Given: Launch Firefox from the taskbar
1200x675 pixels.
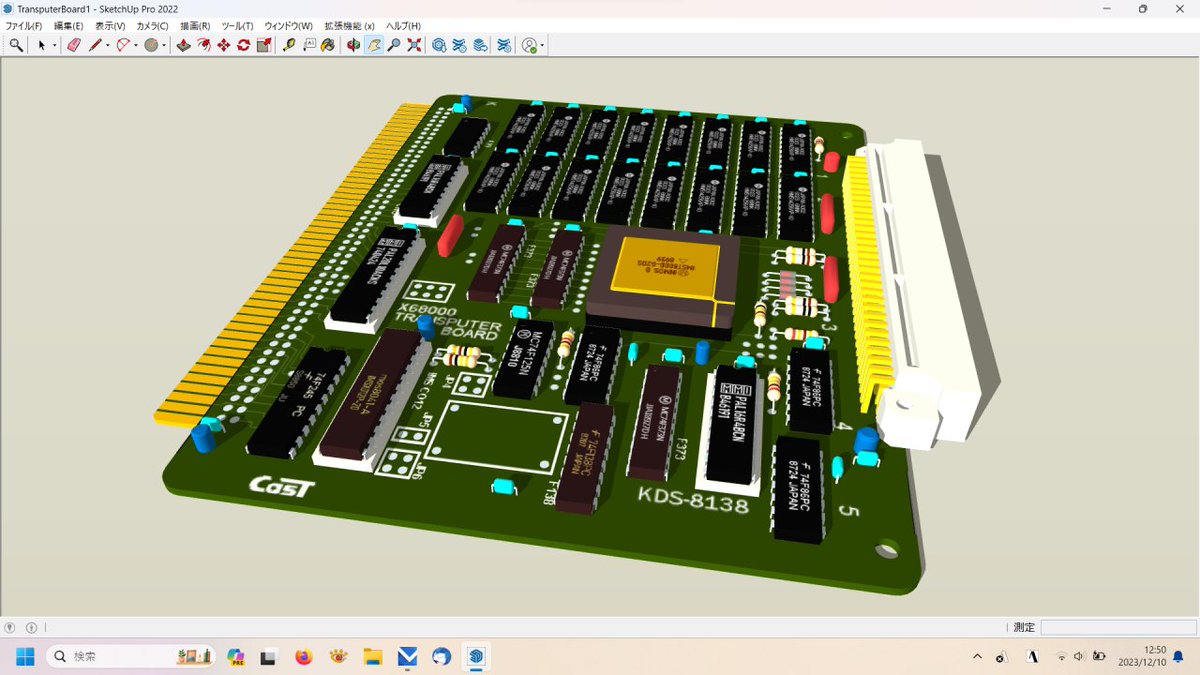Looking at the screenshot, I should pos(303,657).
